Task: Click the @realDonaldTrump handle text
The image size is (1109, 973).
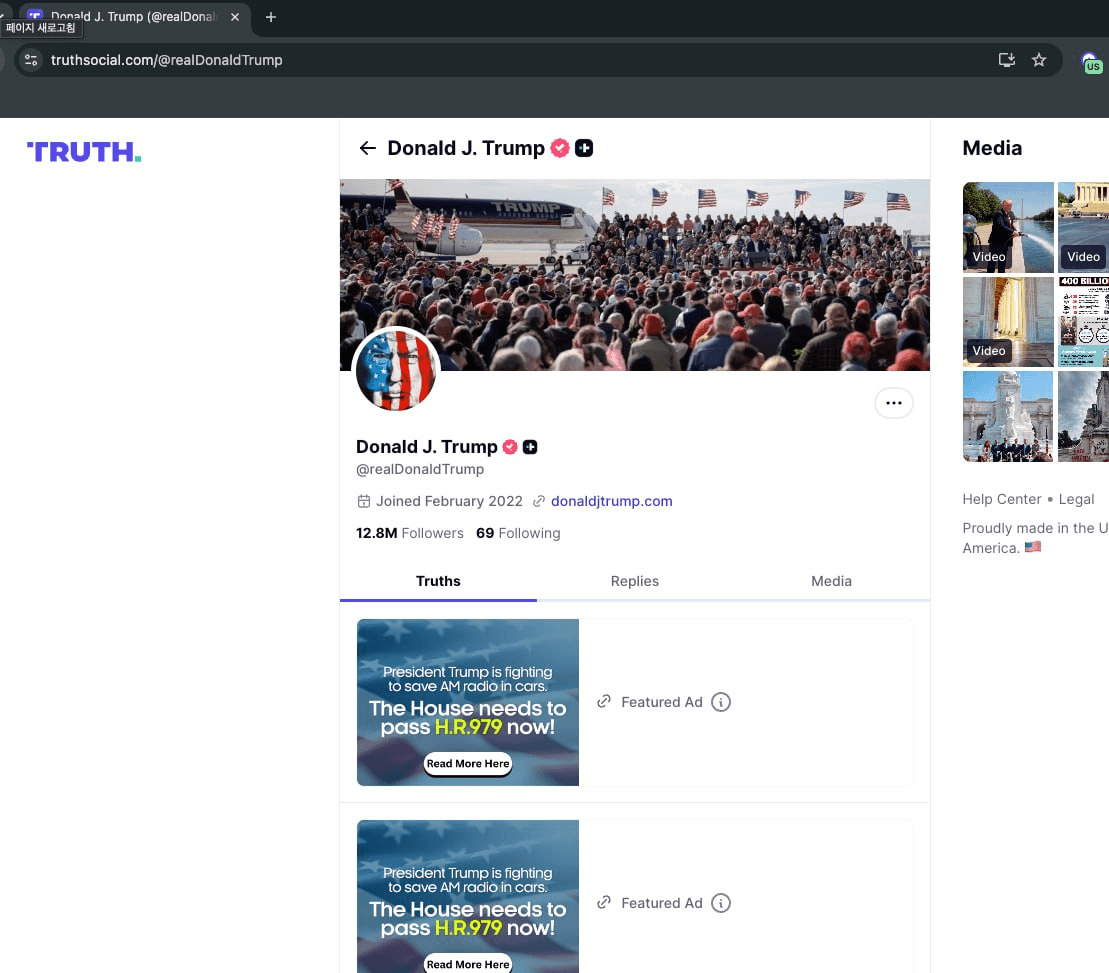Action: coord(420,470)
